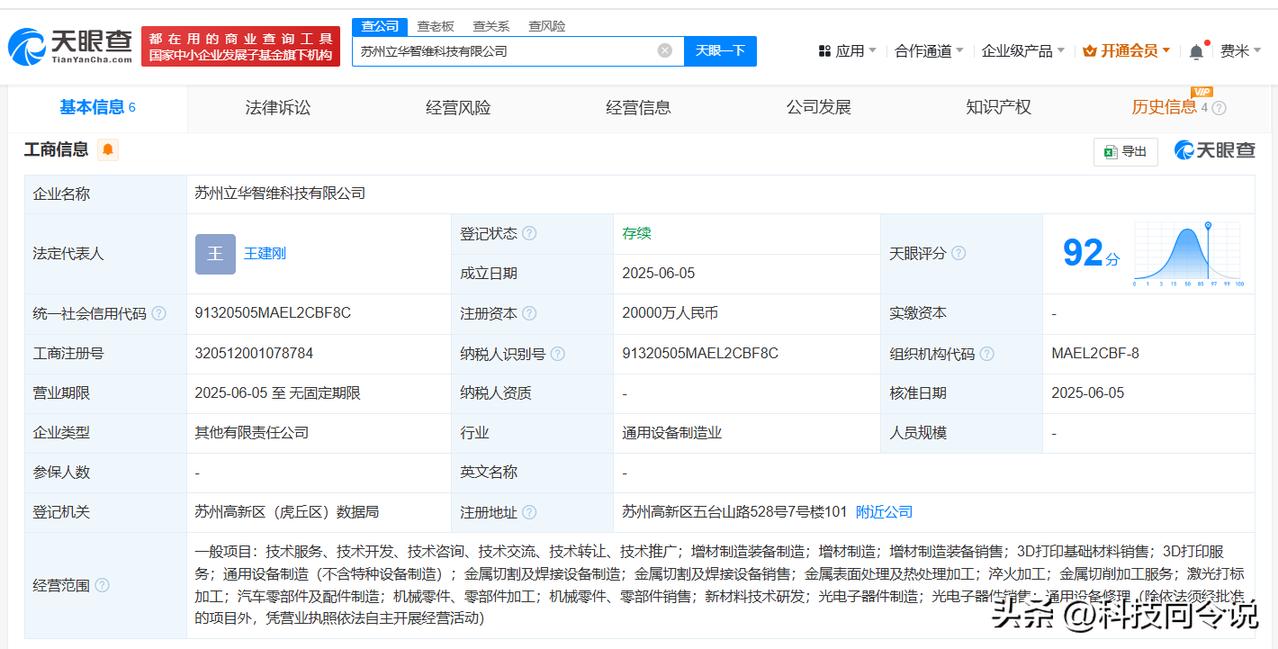Click the 导出 export button

coord(1126,151)
